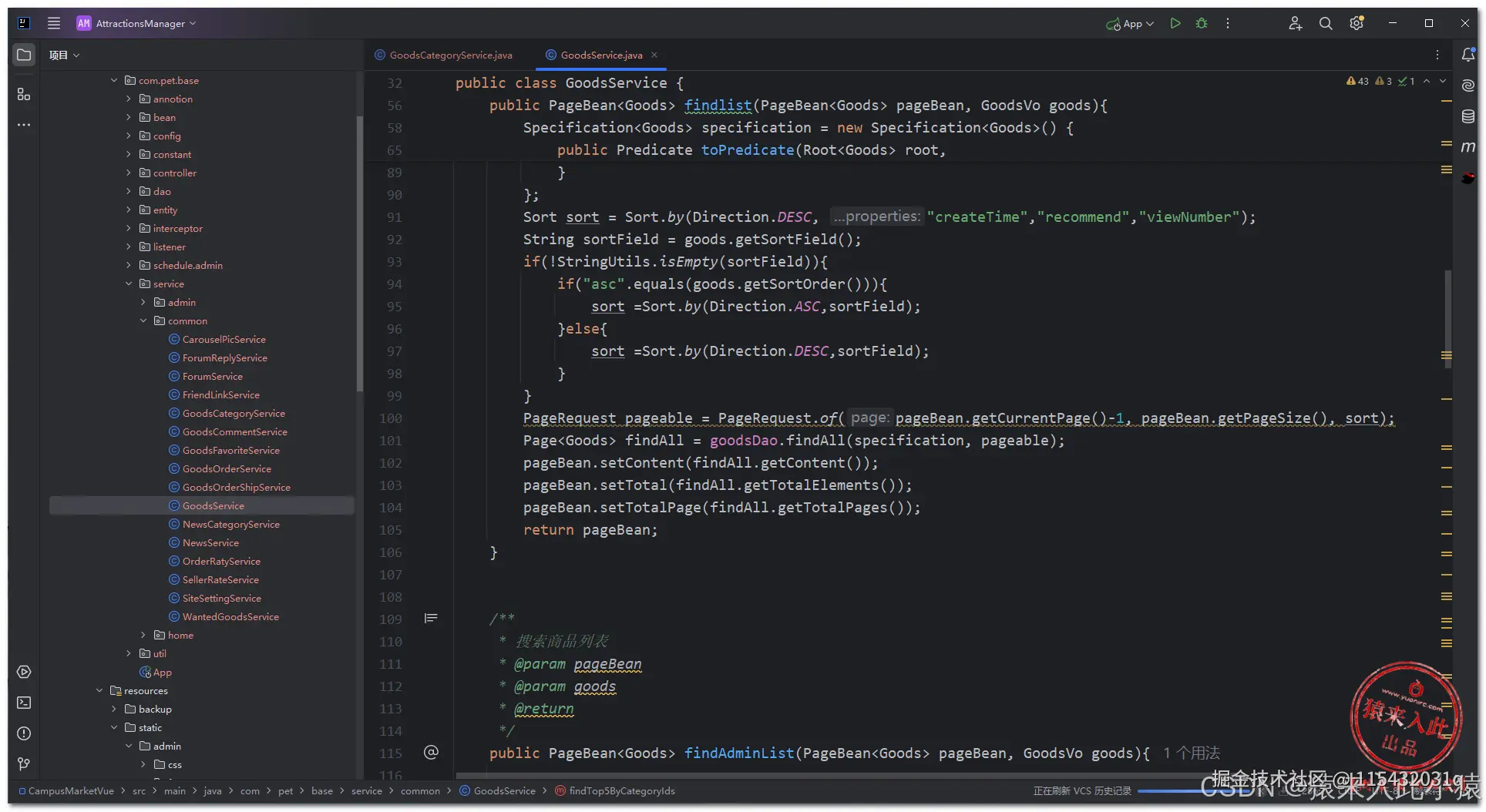1486x812 pixels.
Task: Open the red bird plugin tool window
Action: (x=1468, y=178)
